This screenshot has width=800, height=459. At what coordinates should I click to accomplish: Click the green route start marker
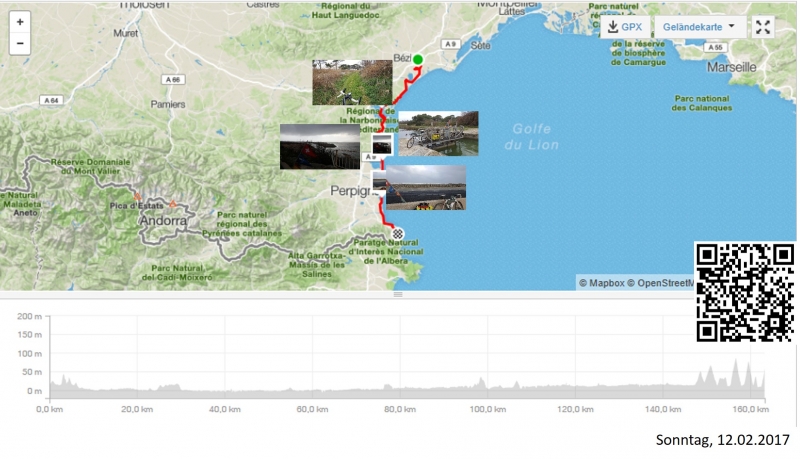[x=418, y=60]
